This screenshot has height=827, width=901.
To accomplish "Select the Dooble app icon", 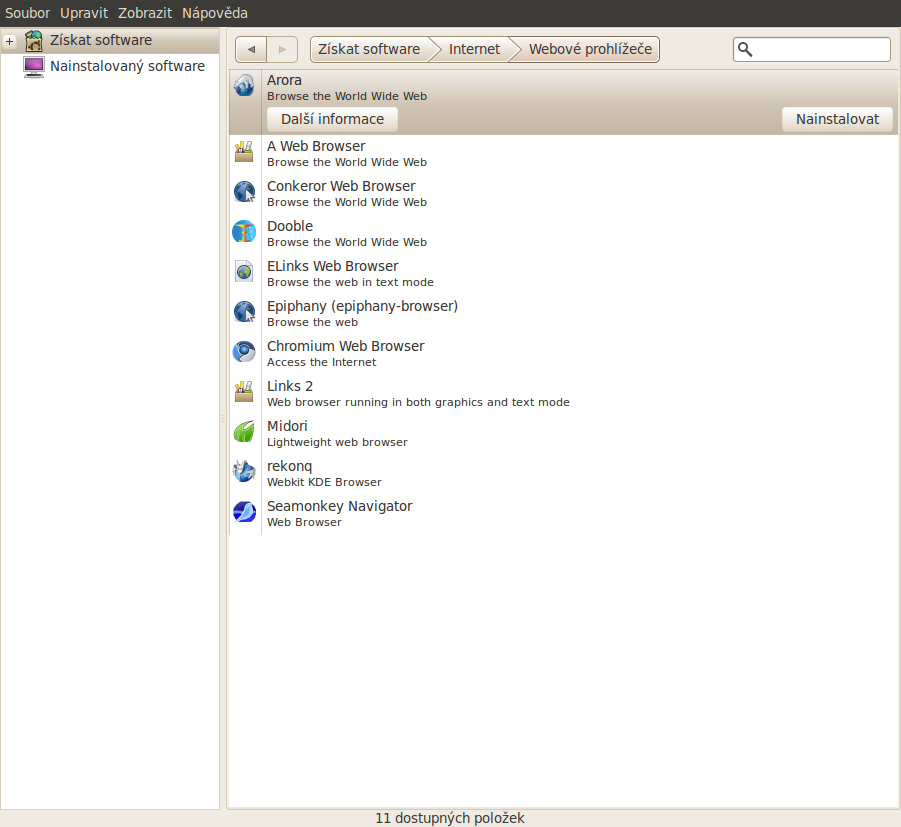I will [244, 232].
